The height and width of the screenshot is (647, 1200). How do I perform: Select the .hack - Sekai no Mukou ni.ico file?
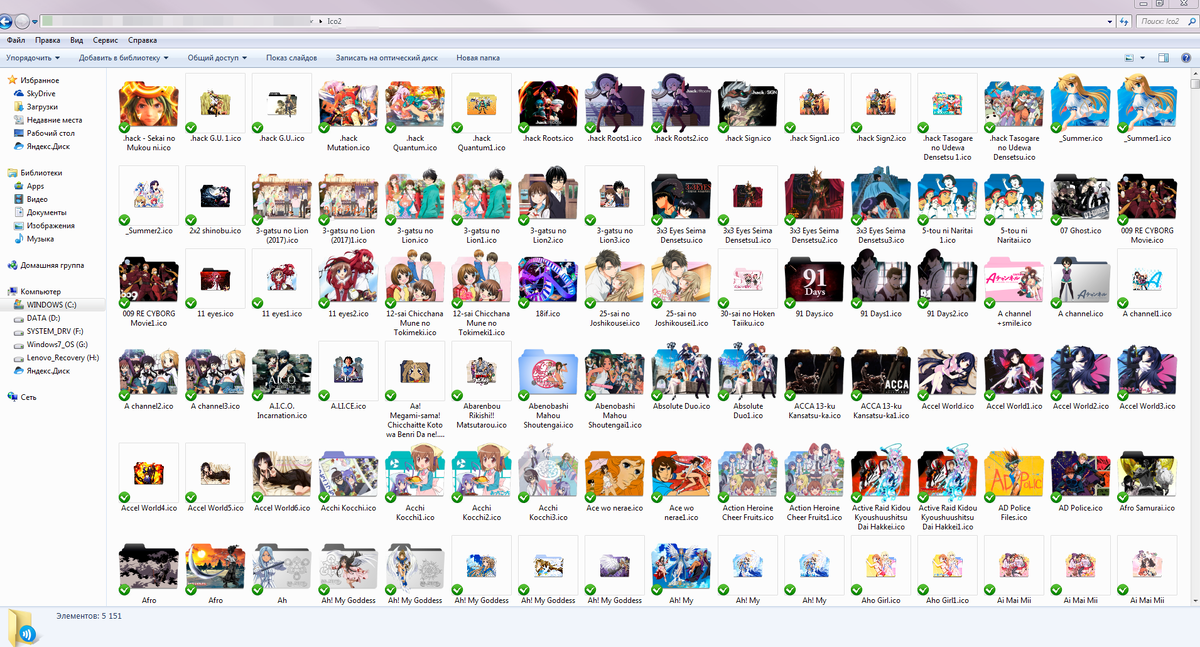click(148, 117)
